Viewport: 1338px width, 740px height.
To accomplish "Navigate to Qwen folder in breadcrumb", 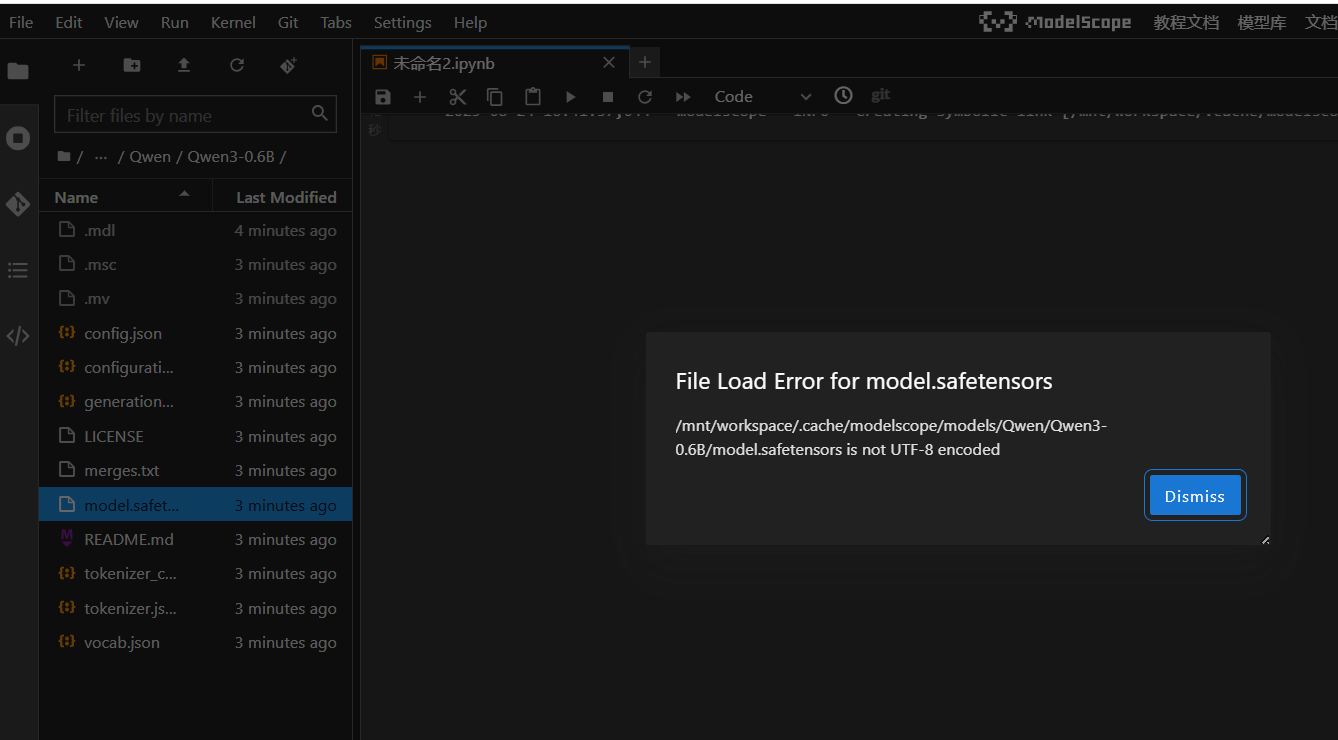I will point(150,157).
